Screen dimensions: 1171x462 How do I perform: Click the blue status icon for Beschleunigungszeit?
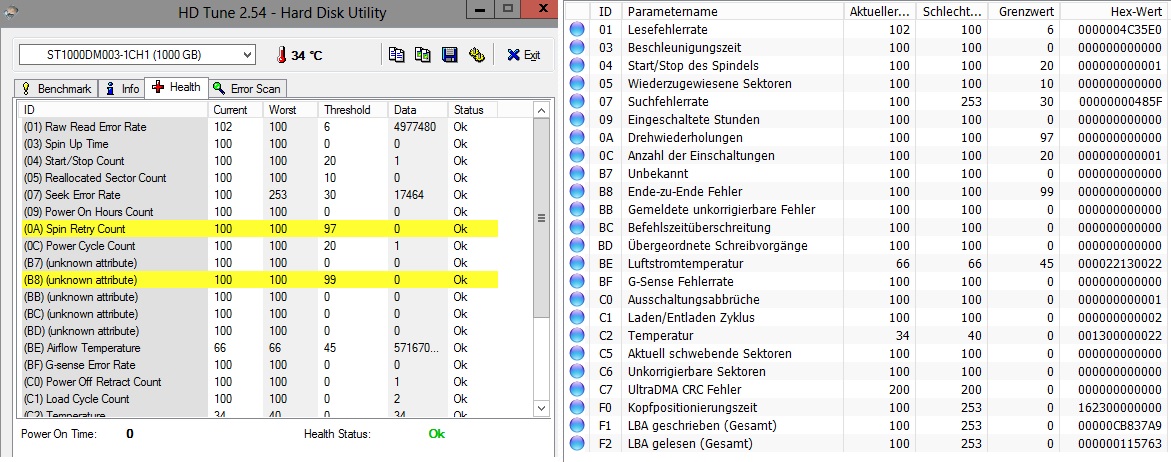576,48
